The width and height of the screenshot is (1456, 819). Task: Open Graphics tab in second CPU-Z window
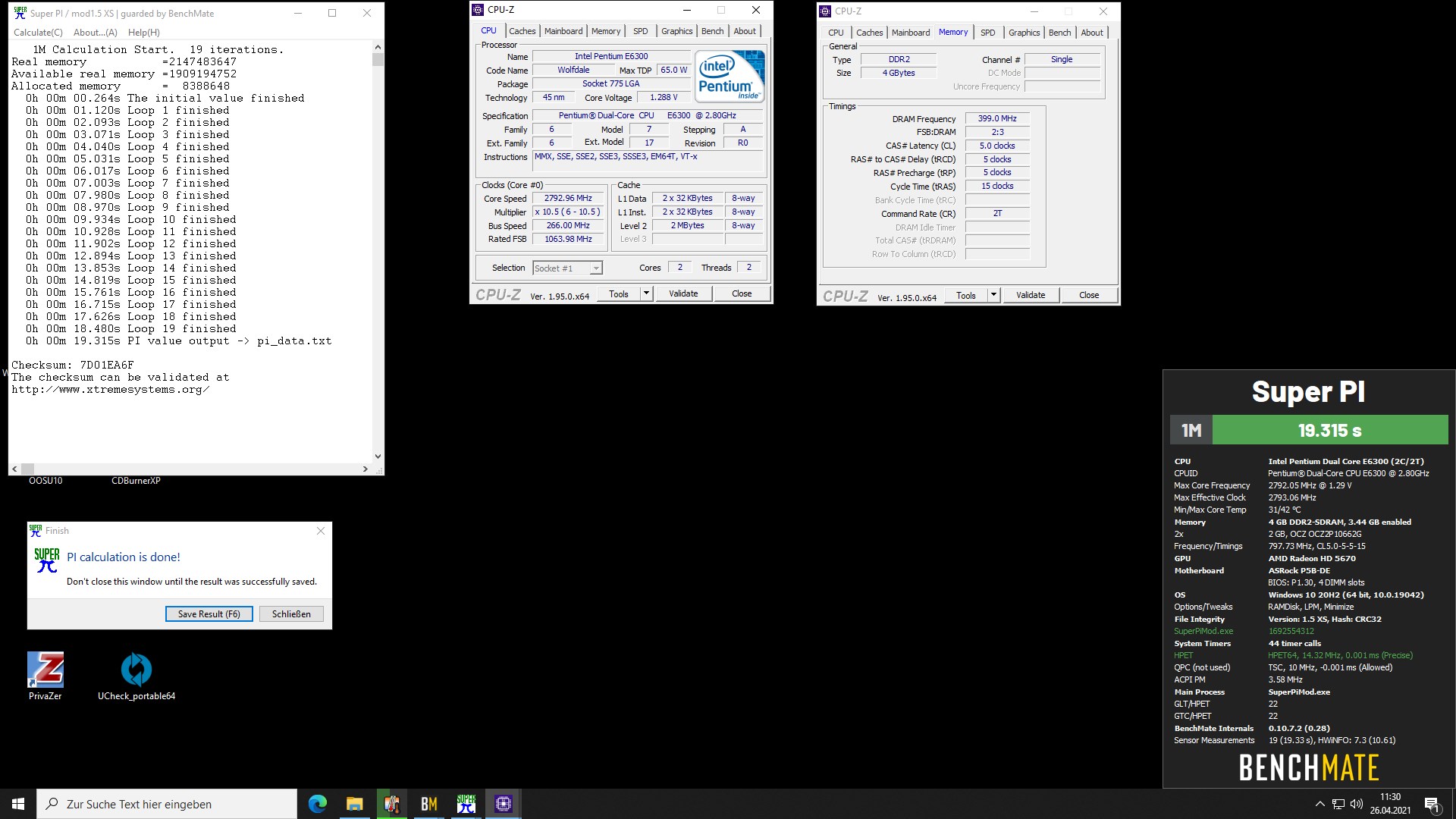pyautogui.click(x=1024, y=33)
